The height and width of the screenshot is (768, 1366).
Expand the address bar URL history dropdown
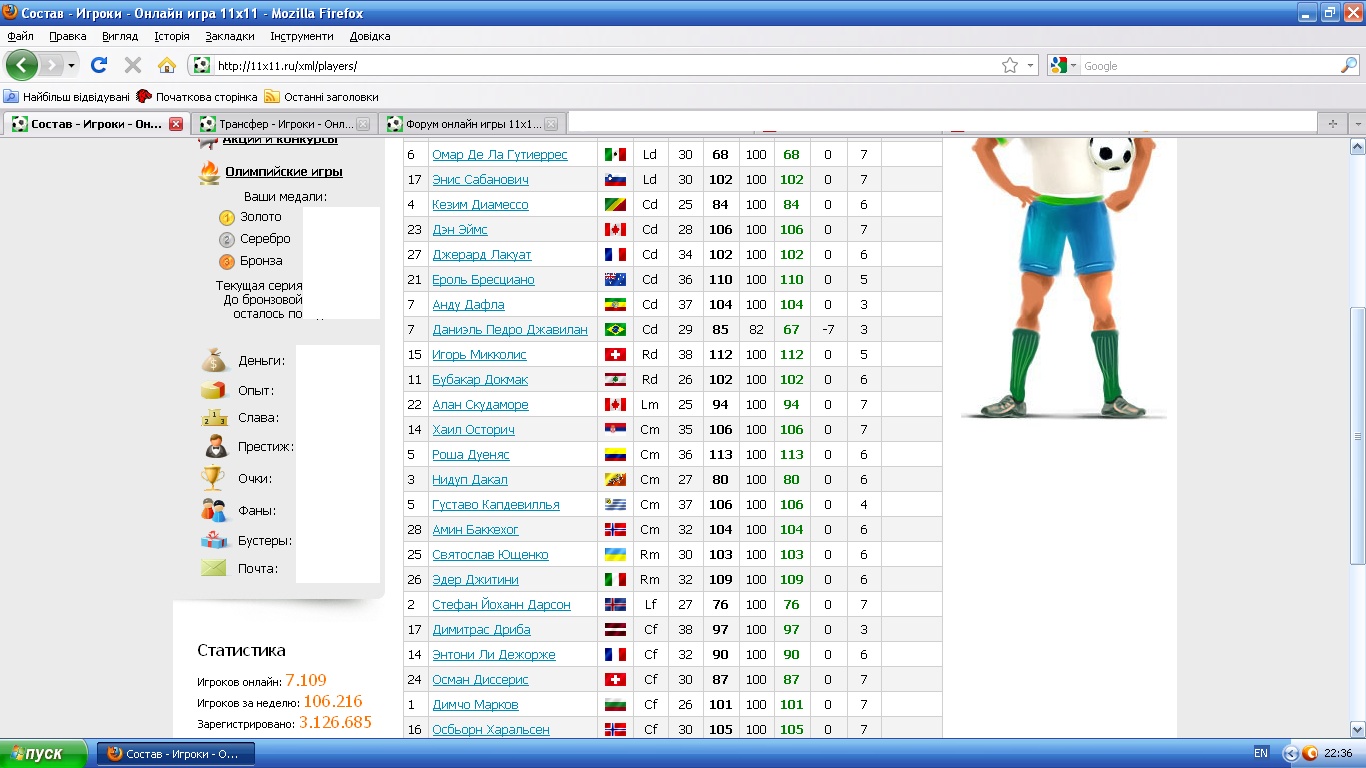[1031, 66]
